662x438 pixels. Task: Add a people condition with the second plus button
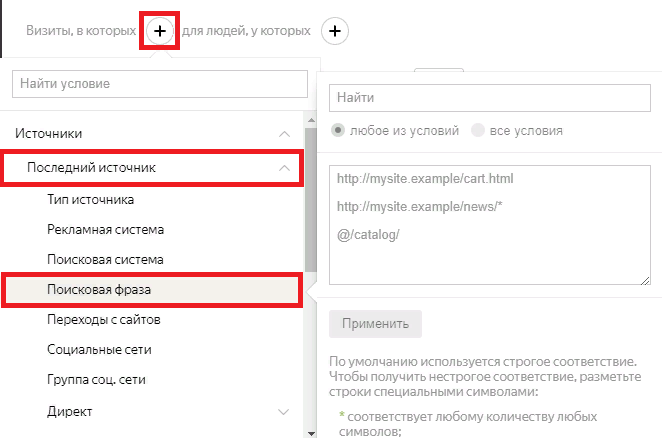335,31
